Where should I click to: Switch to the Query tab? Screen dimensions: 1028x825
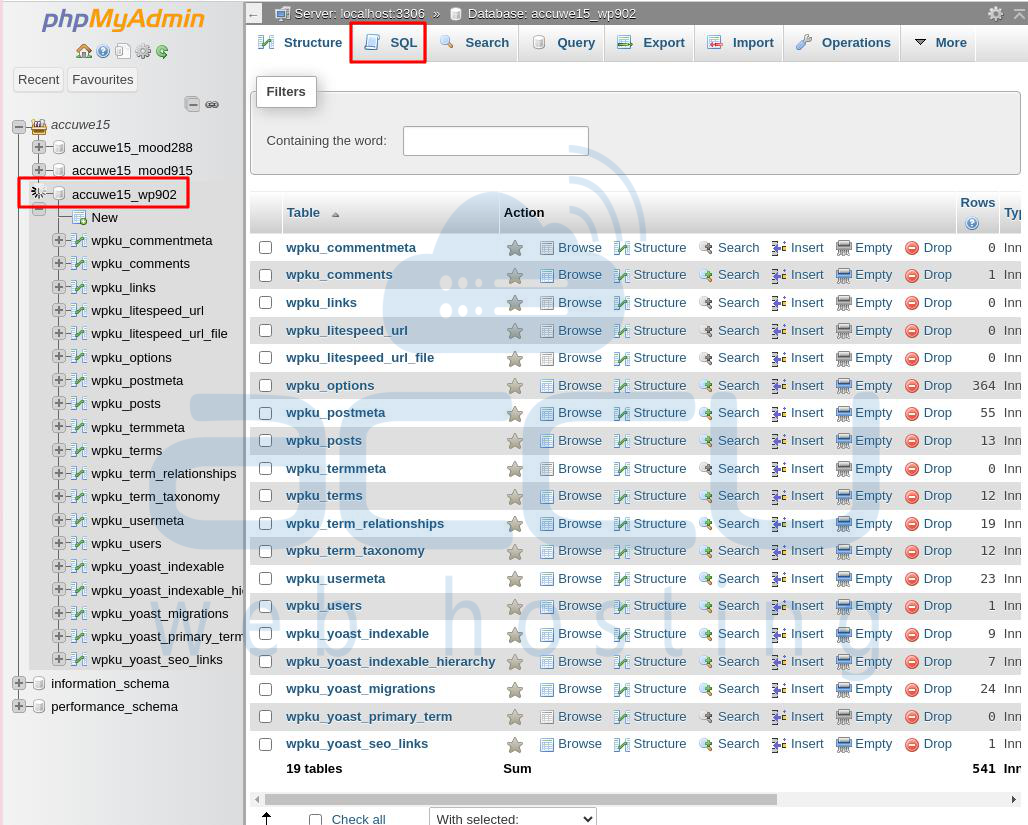[x=563, y=43]
